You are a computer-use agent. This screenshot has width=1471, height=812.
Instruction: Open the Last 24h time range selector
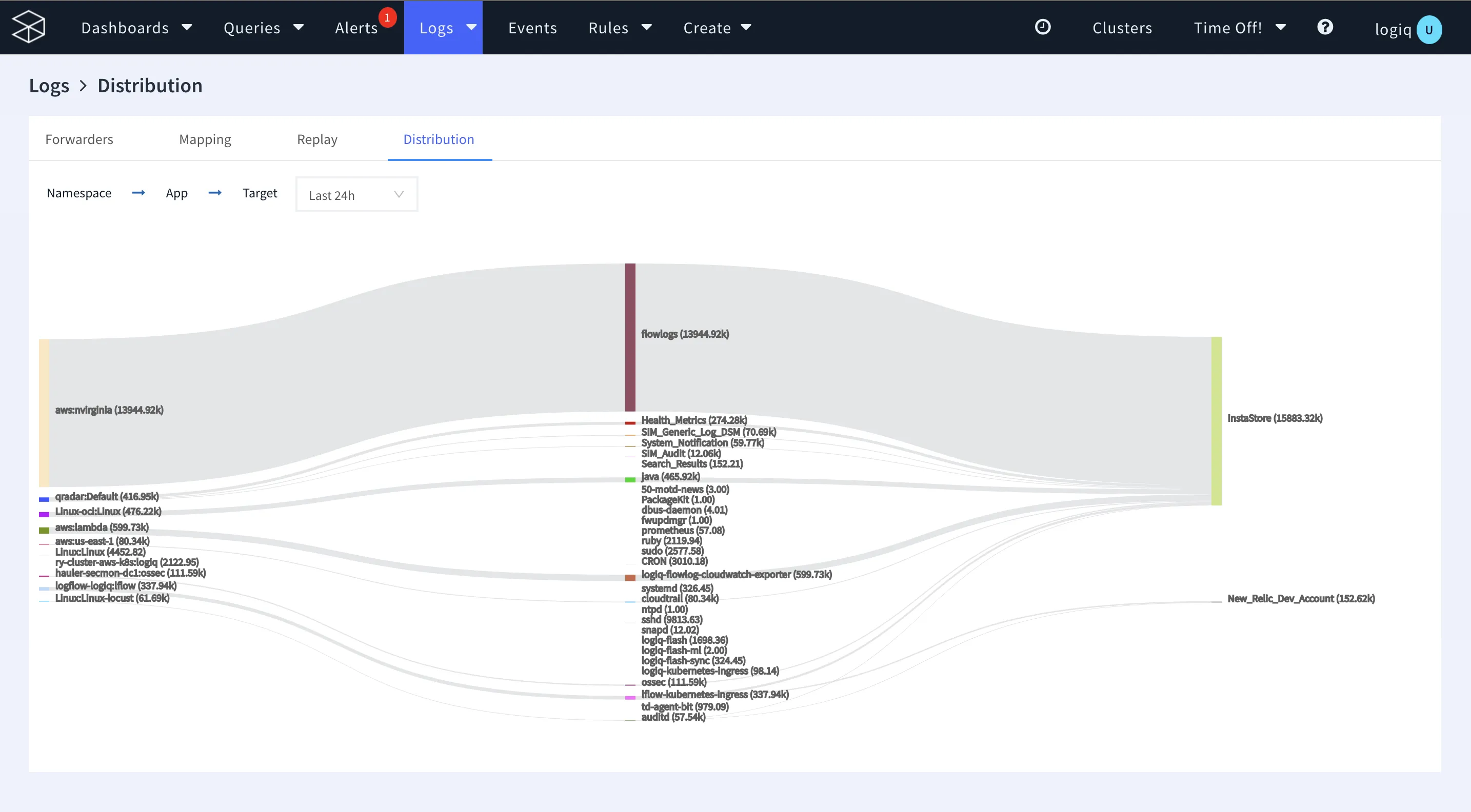coord(357,195)
